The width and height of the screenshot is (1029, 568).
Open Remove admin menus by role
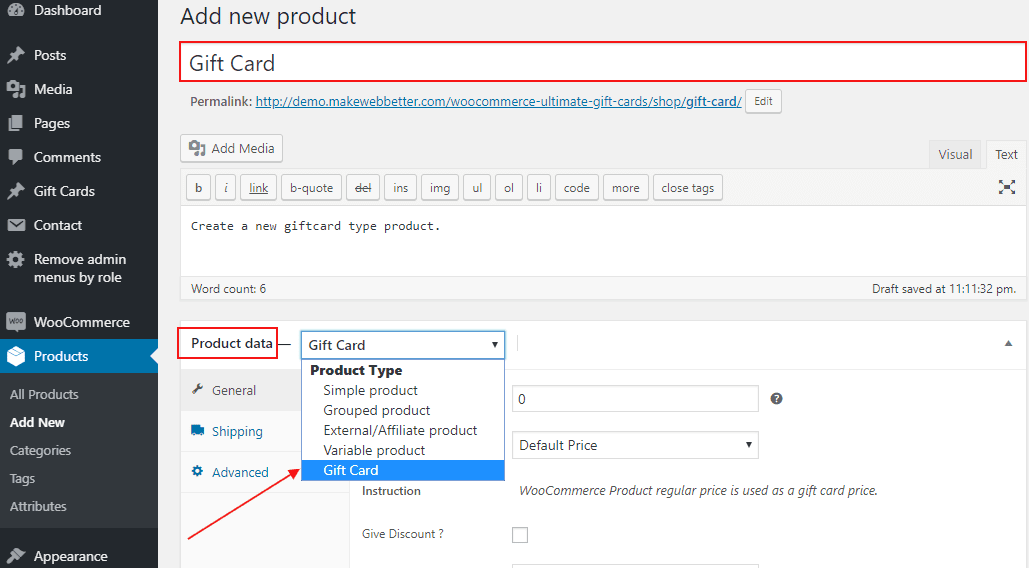coord(79,268)
